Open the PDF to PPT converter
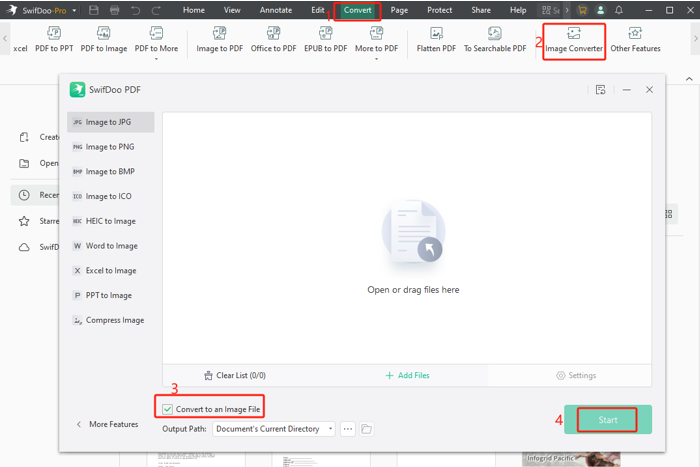The height and width of the screenshot is (467, 700). tap(54, 39)
